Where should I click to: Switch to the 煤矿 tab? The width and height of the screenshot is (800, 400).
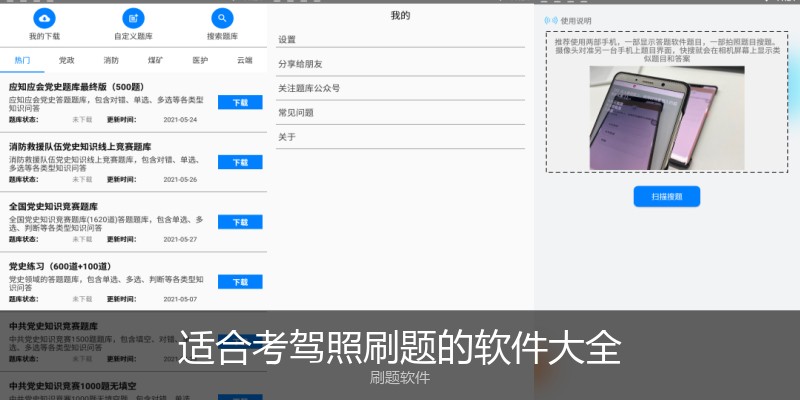(x=156, y=60)
